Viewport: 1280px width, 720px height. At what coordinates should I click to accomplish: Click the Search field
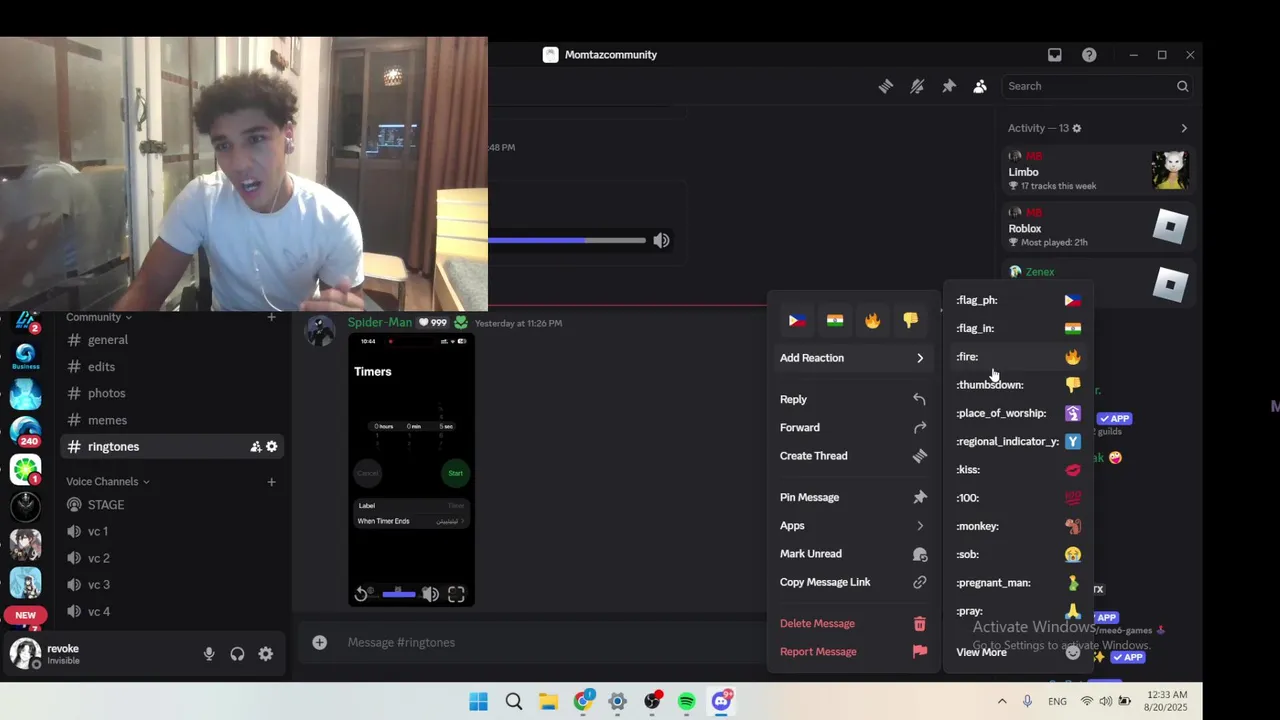(x=1097, y=86)
